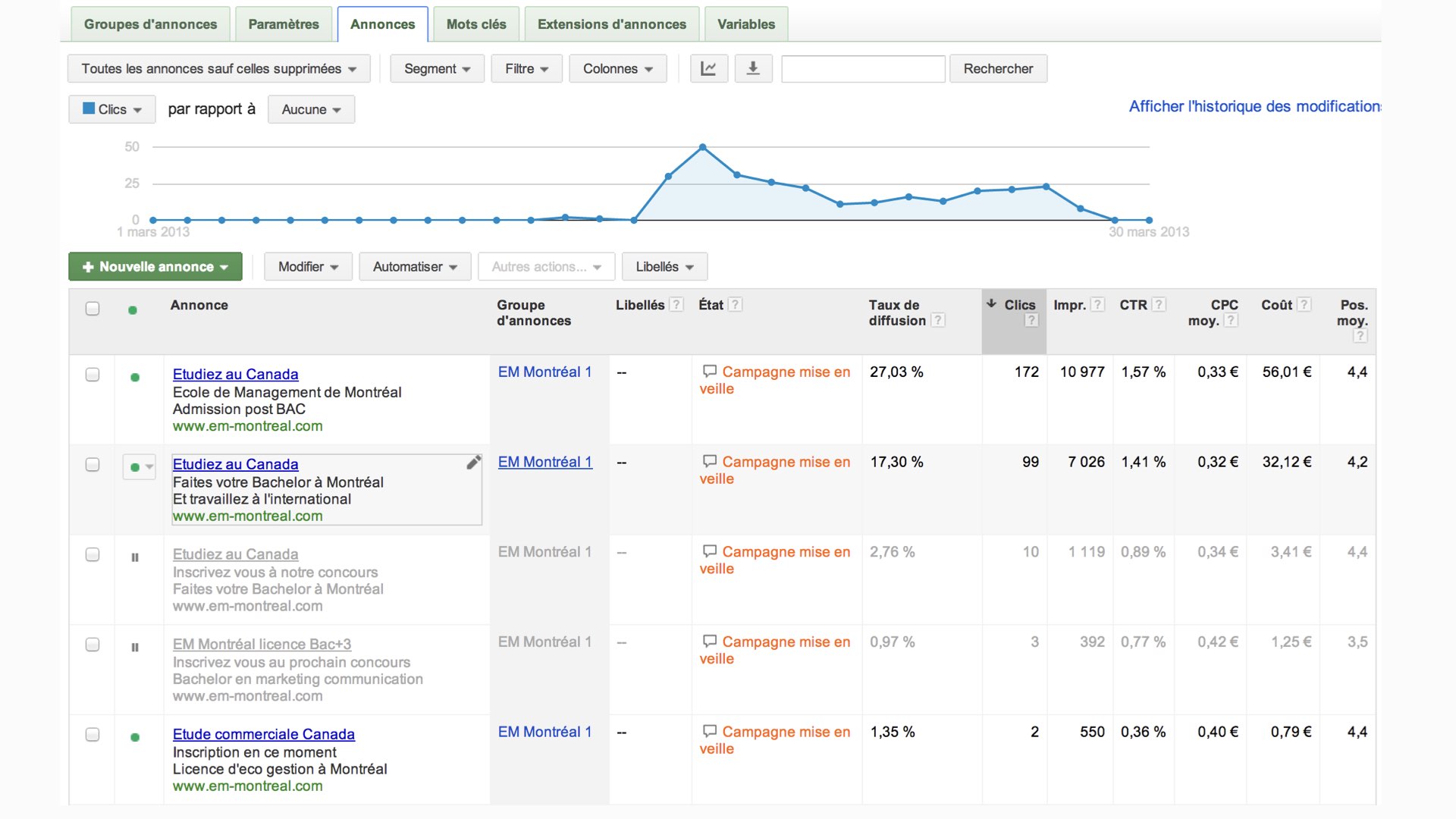This screenshot has width=1456, height=819.
Task: Switch to the Paramètres tab
Action: tap(284, 24)
